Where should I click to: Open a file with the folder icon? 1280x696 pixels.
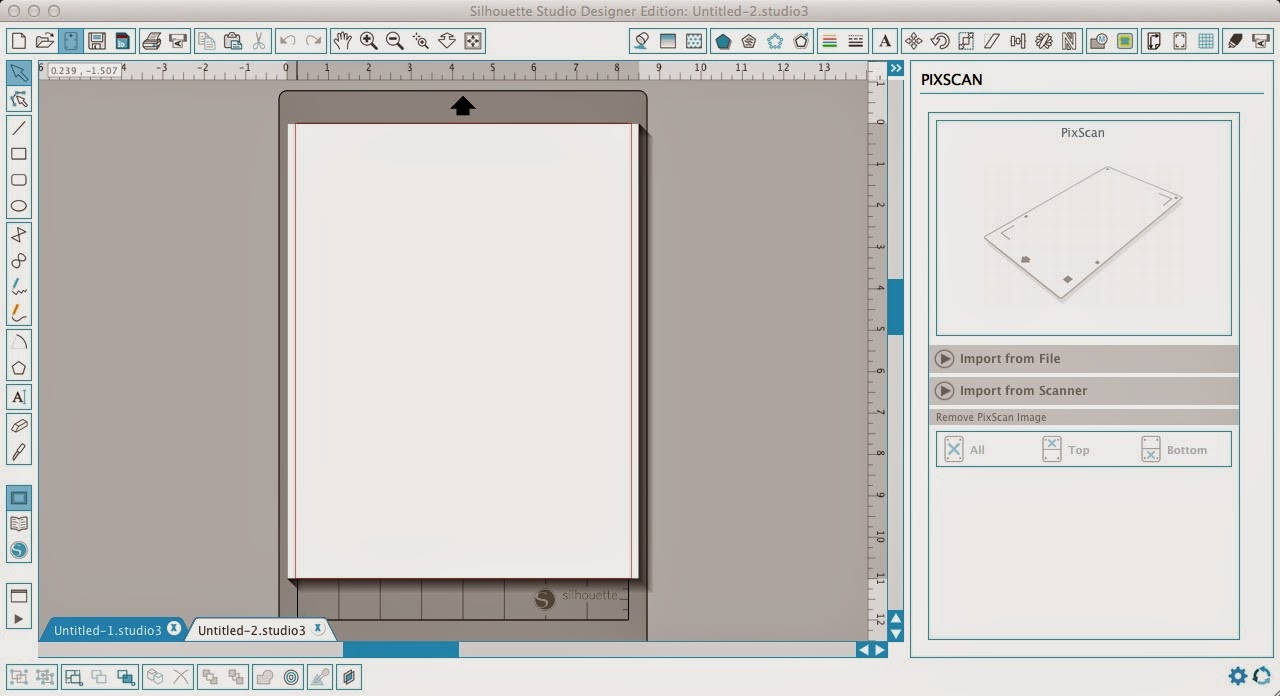pos(44,41)
